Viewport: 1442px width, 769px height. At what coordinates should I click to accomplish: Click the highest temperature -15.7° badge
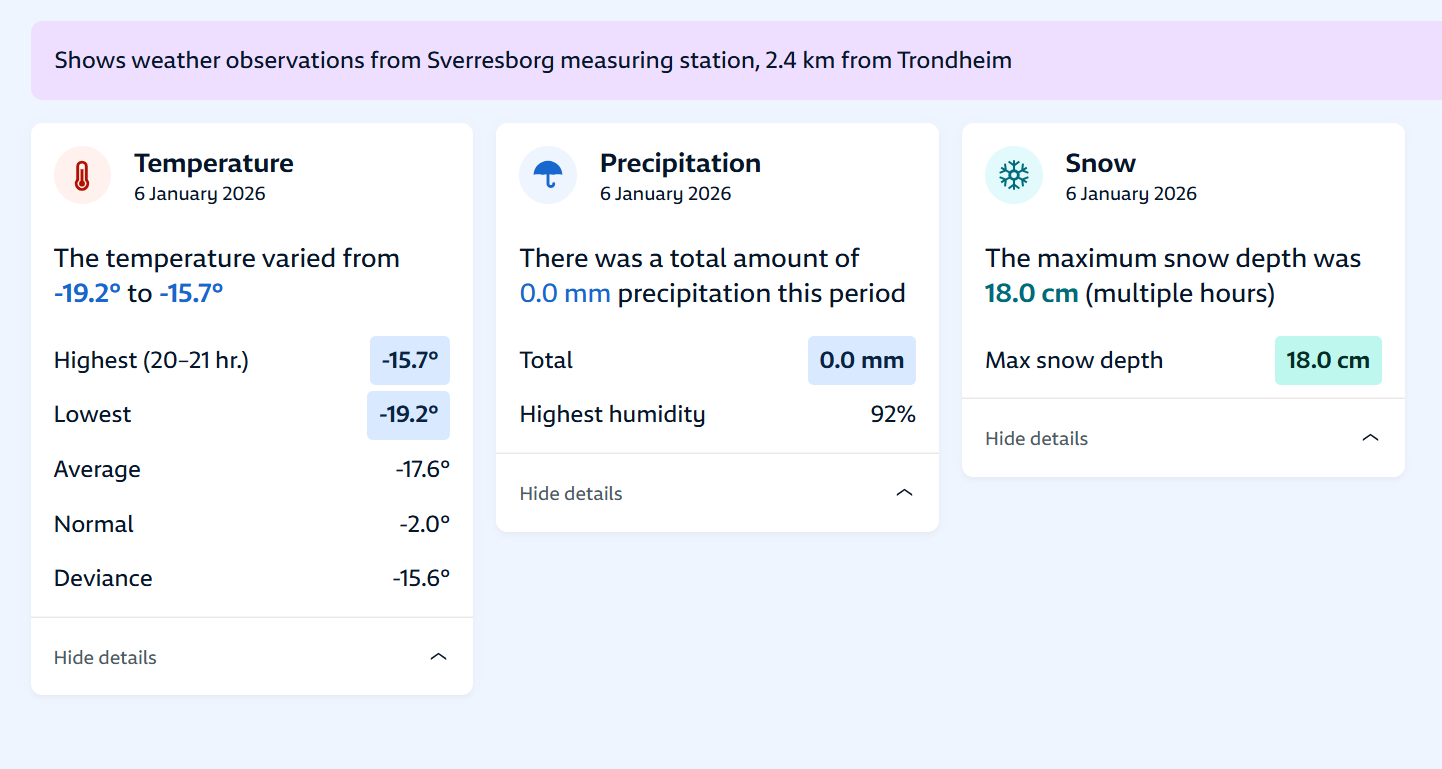coord(410,360)
